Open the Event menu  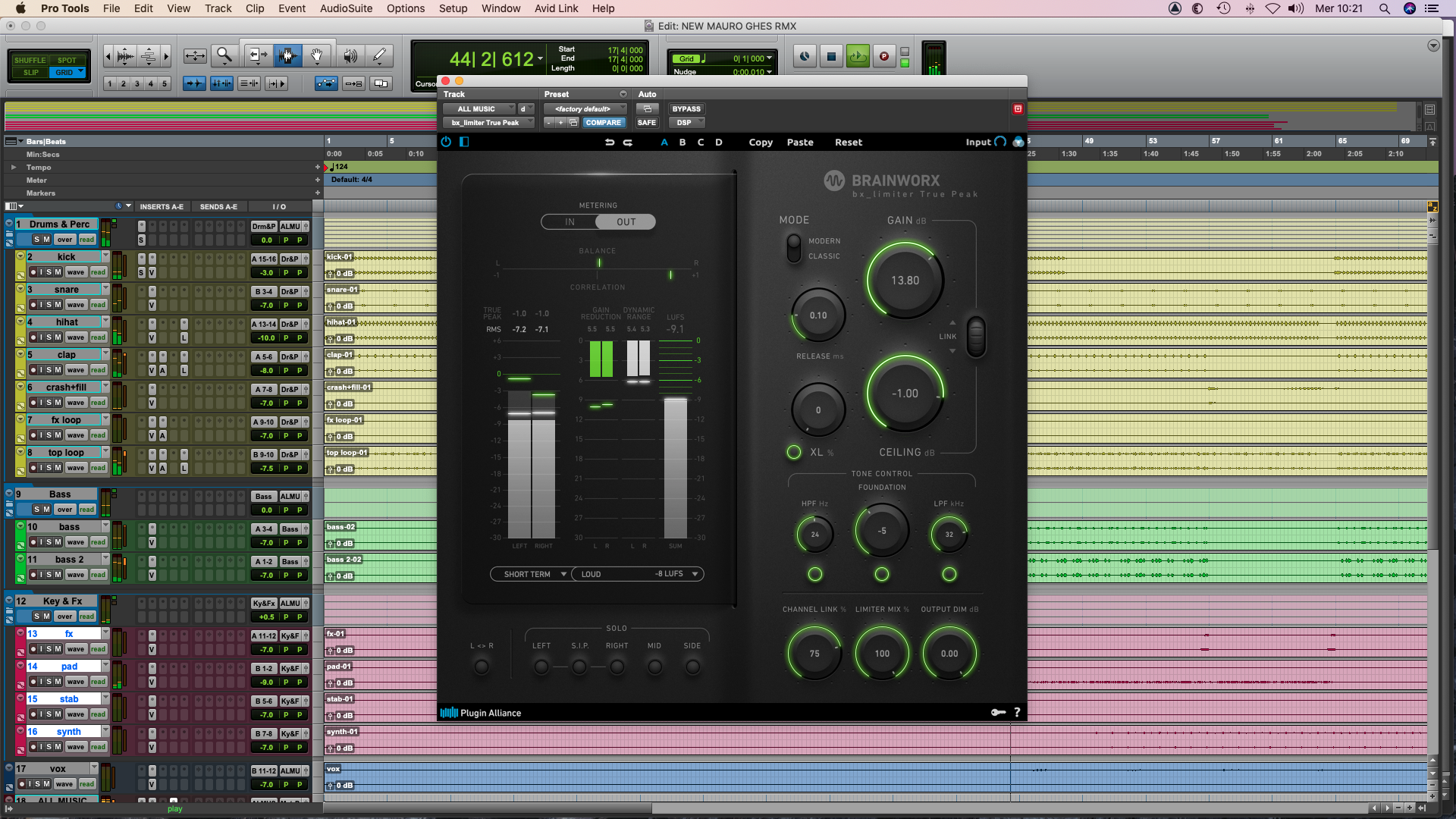[x=292, y=8]
